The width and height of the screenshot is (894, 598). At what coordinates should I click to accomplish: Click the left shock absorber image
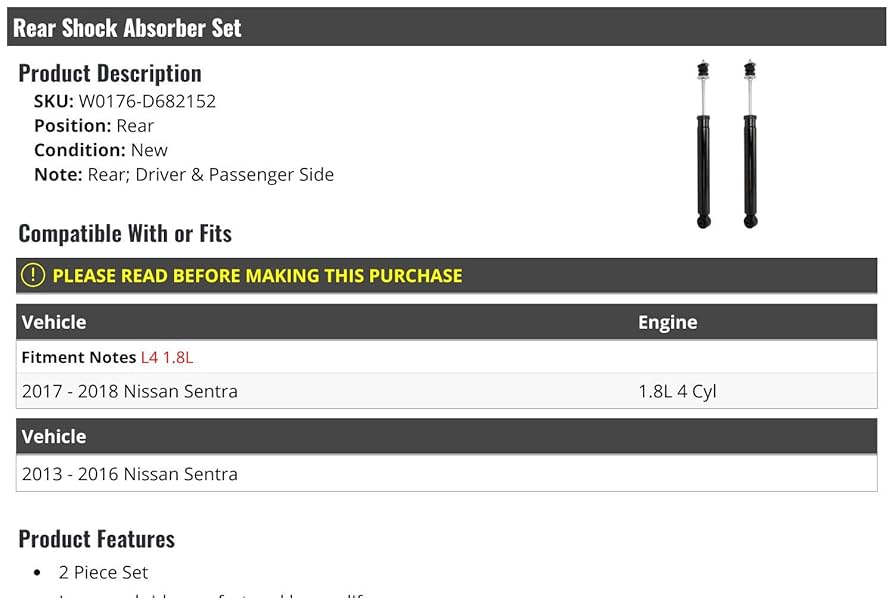click(x=704, y=145)
